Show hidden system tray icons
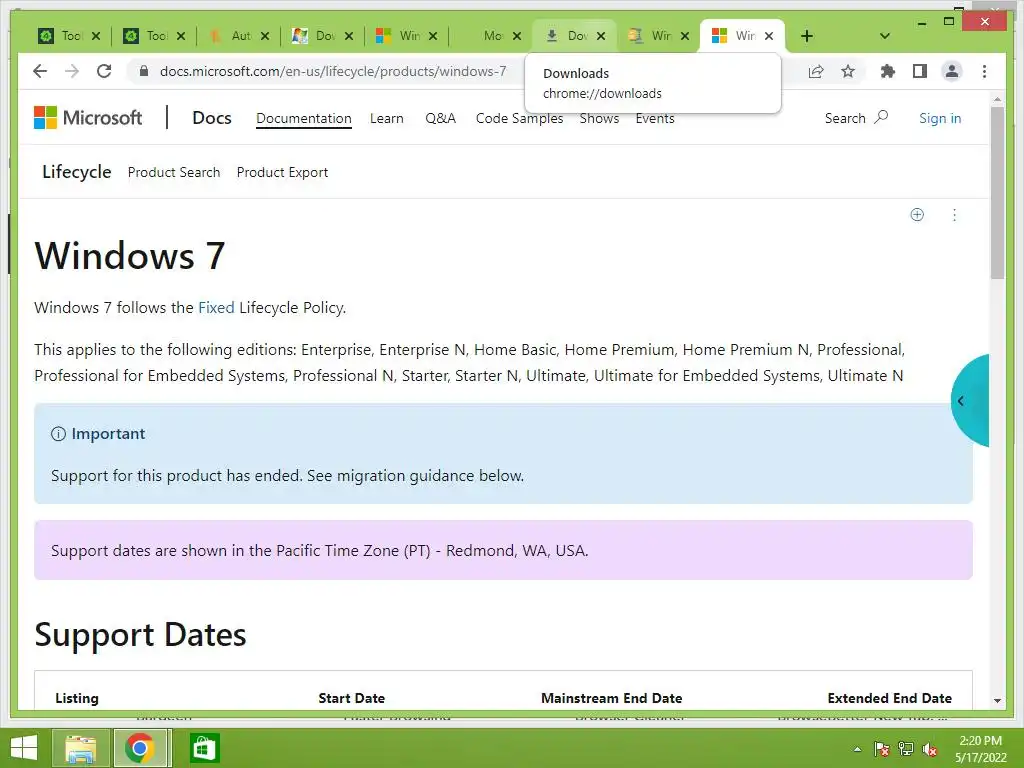The height and width of the screenshot is (768, 1024). click(x=857, y=750)
